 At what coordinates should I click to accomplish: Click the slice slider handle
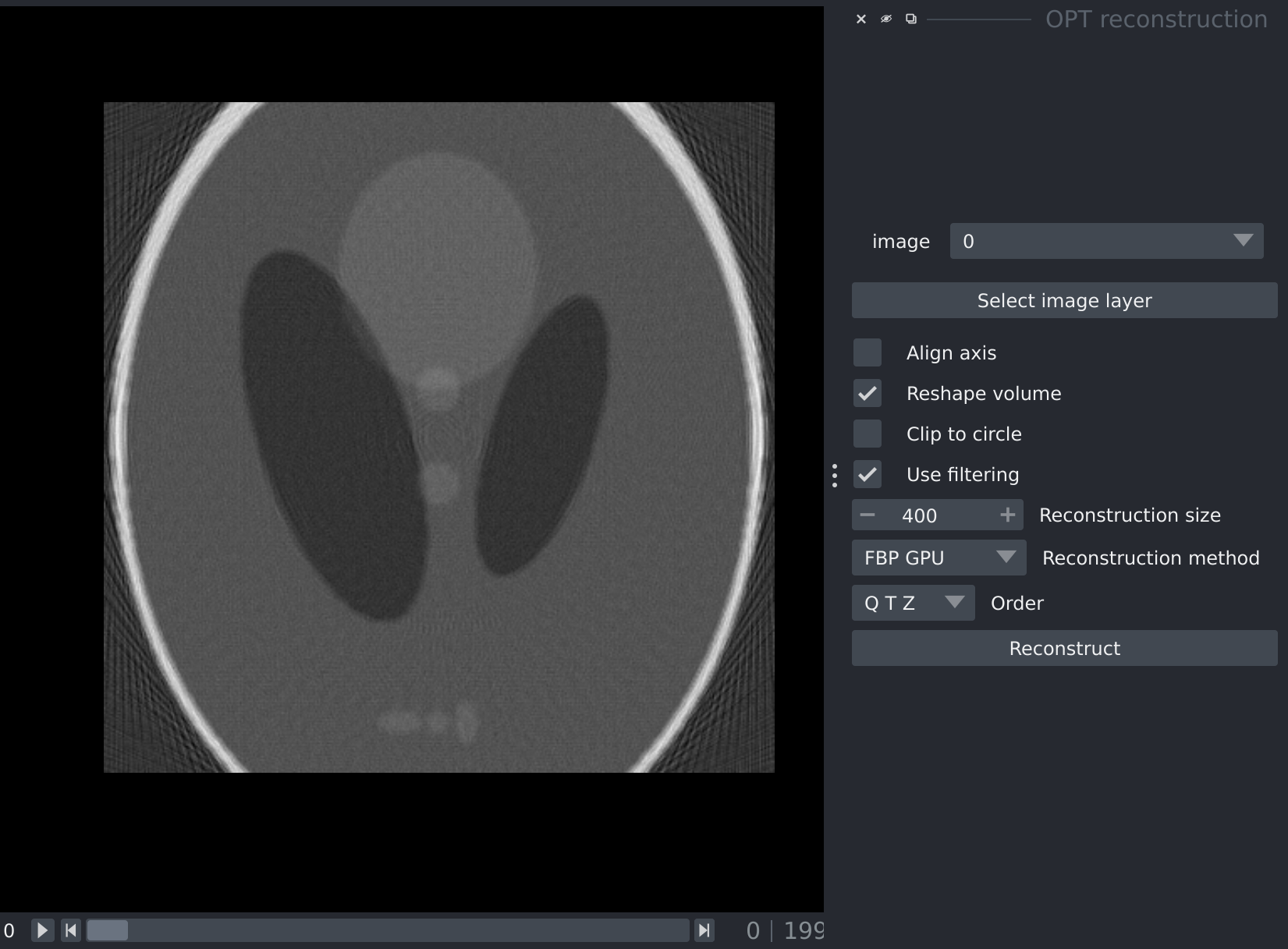[107, 930]
